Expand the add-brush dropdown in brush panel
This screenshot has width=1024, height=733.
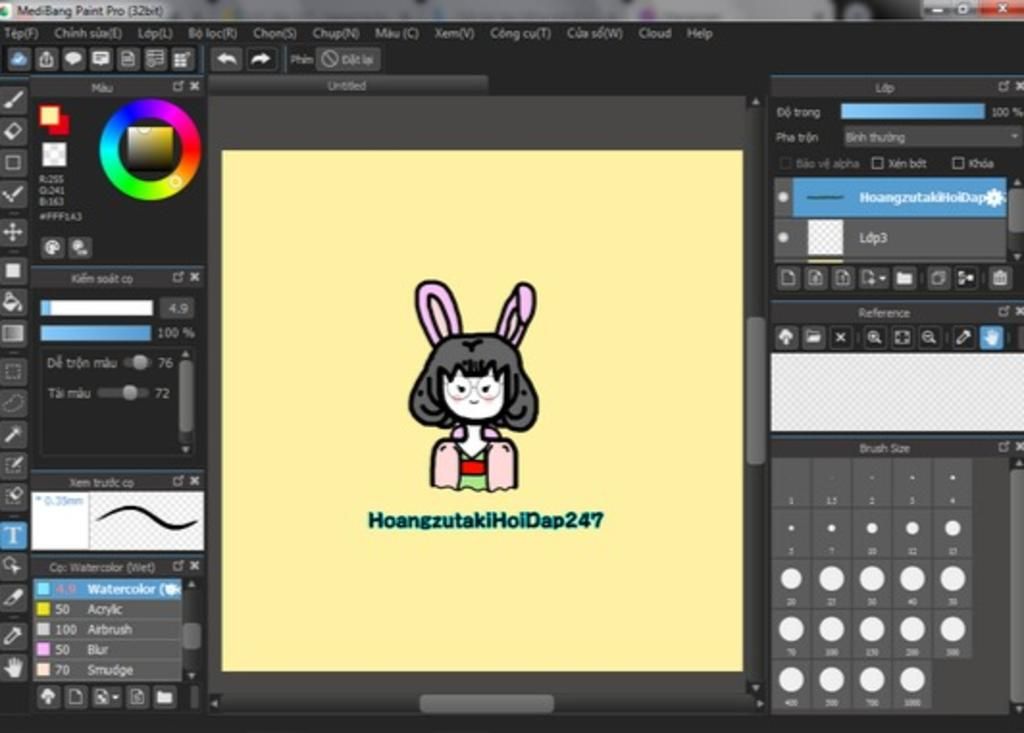(106, 697)
